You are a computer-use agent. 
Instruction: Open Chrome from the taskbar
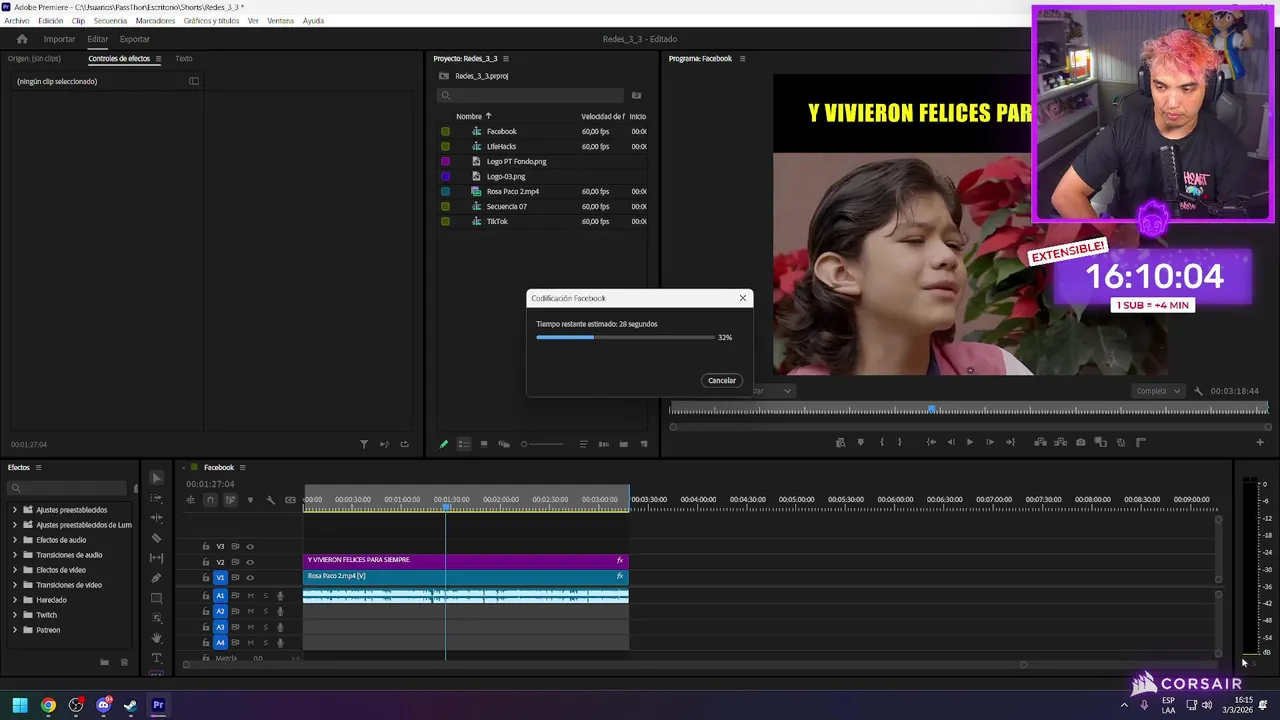click(48, 705)
